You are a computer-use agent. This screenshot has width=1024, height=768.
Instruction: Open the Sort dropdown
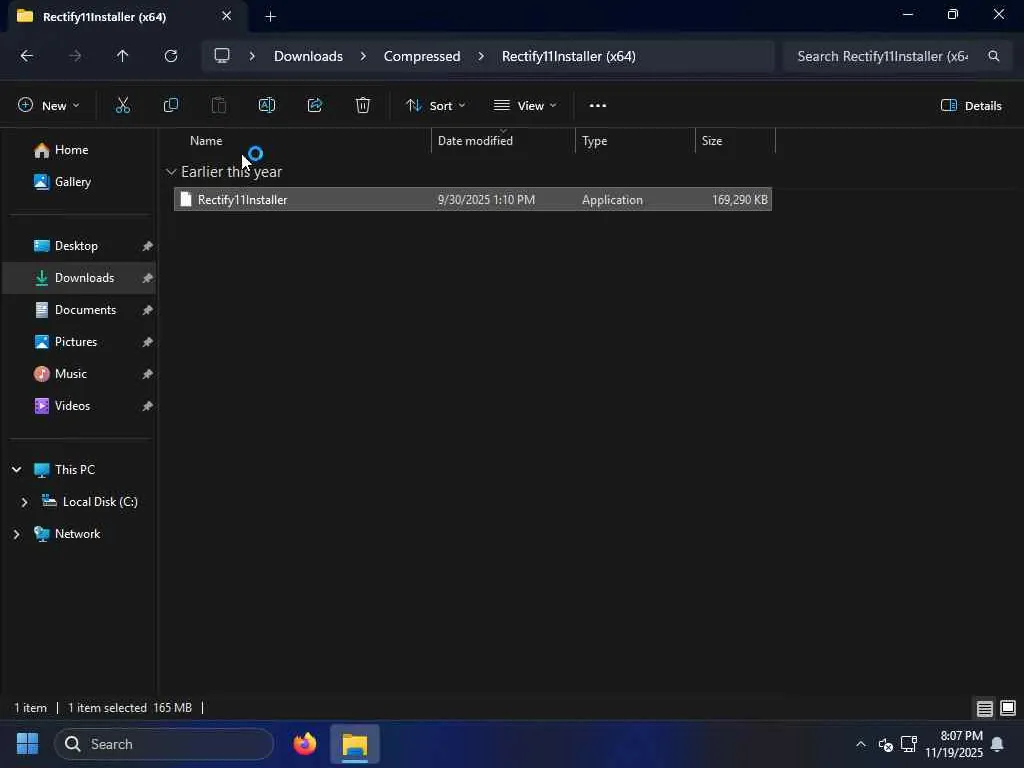436,105
